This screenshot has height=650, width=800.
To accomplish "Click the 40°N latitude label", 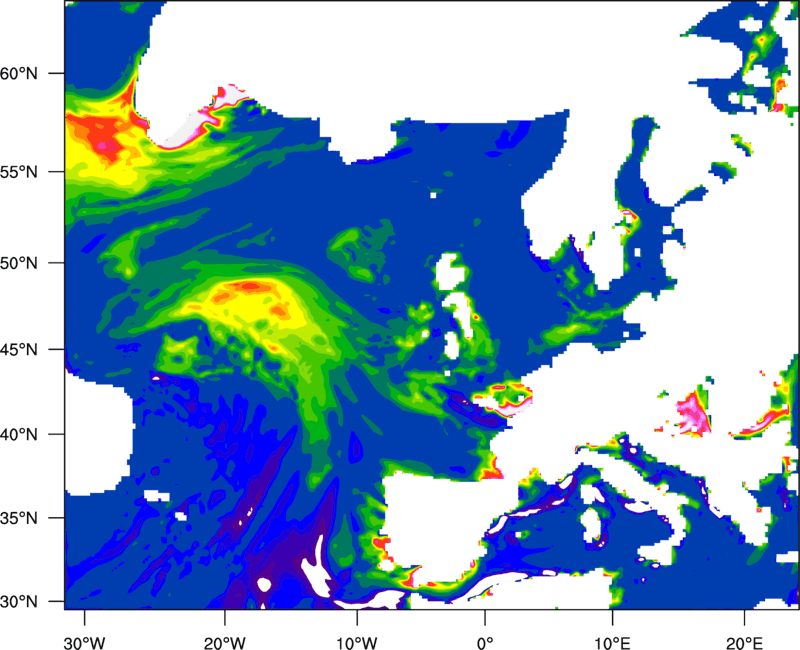I will (19, 435).
